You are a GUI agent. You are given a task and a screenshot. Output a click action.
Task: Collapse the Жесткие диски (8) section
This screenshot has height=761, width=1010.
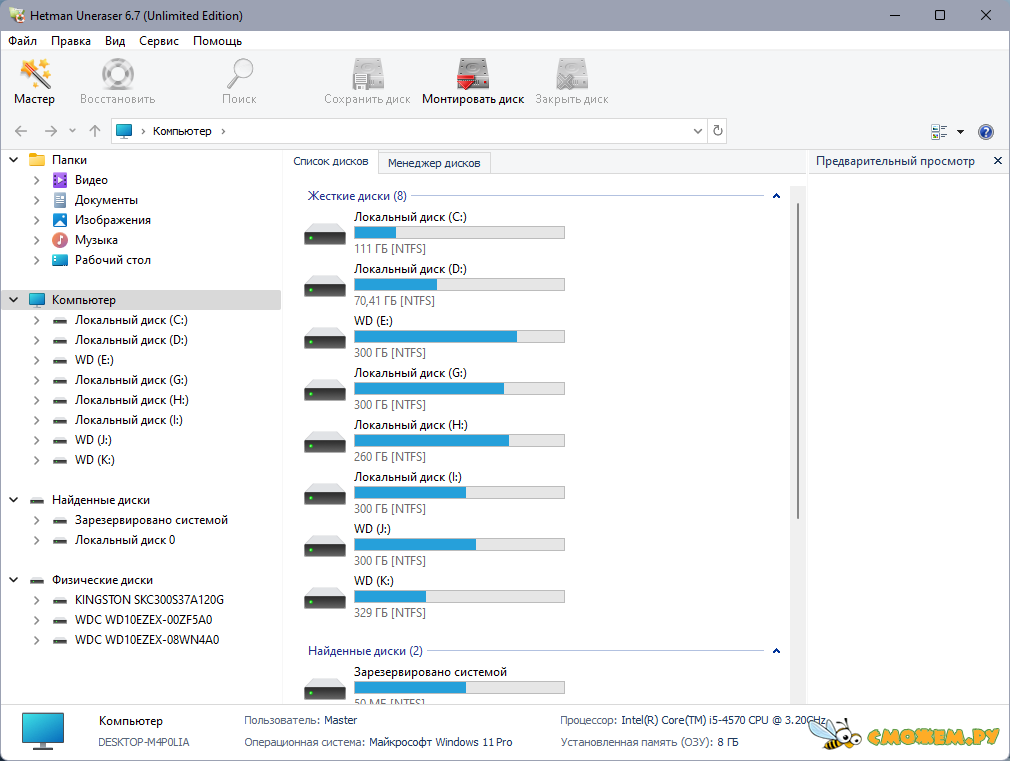[x=776, y=196]
